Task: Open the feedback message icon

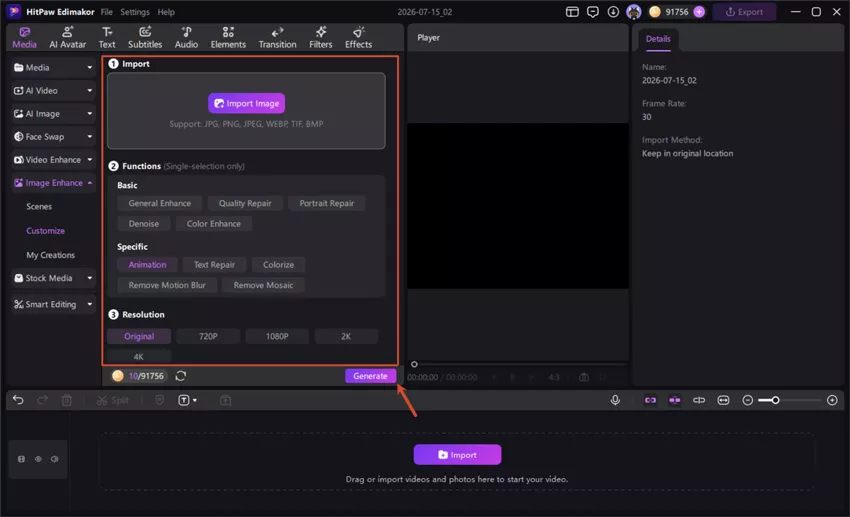Action: tap(593, 12)
